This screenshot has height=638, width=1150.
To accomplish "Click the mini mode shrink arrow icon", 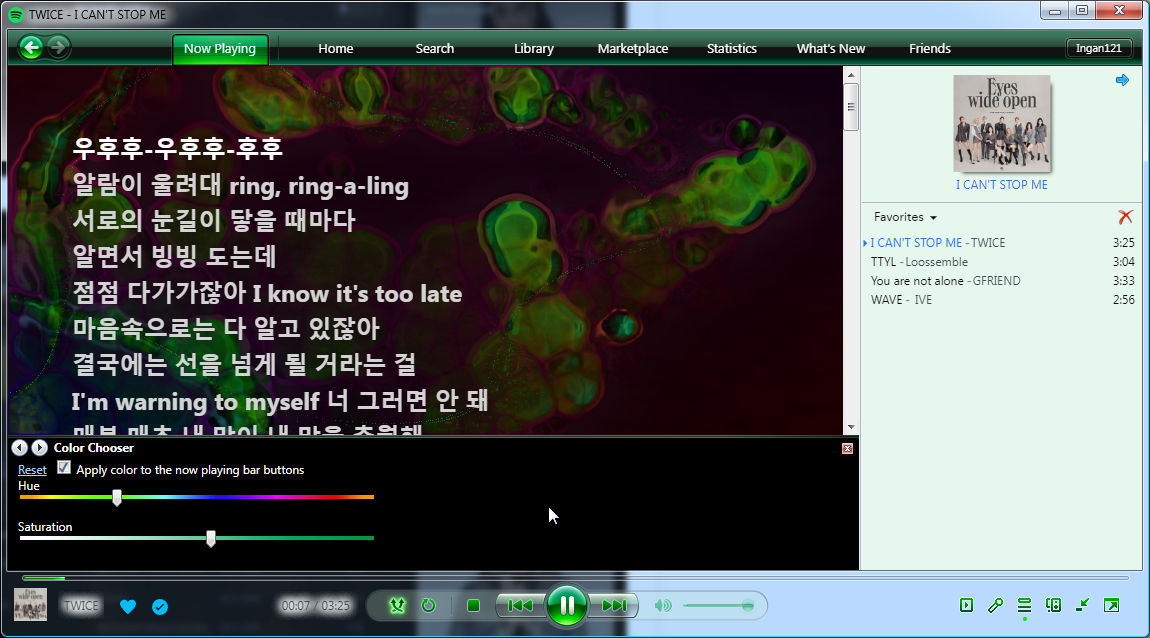I will (x=1083, y=605).
